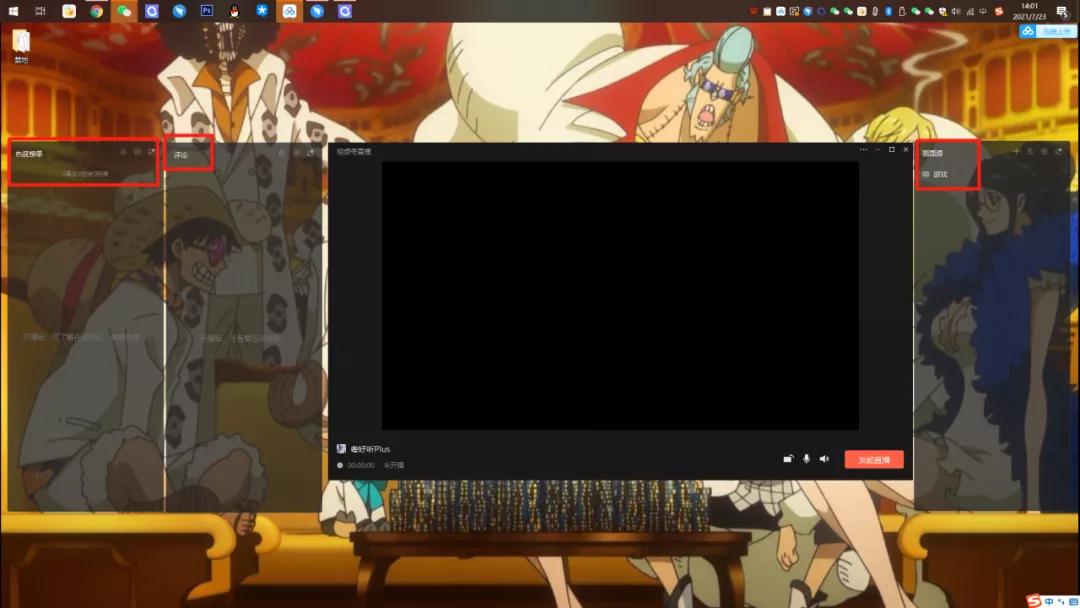Viewport: 1080px width, 608px height.
Task: Click the Bluetooth icon in system tray
Action: (x=889, y=11)
